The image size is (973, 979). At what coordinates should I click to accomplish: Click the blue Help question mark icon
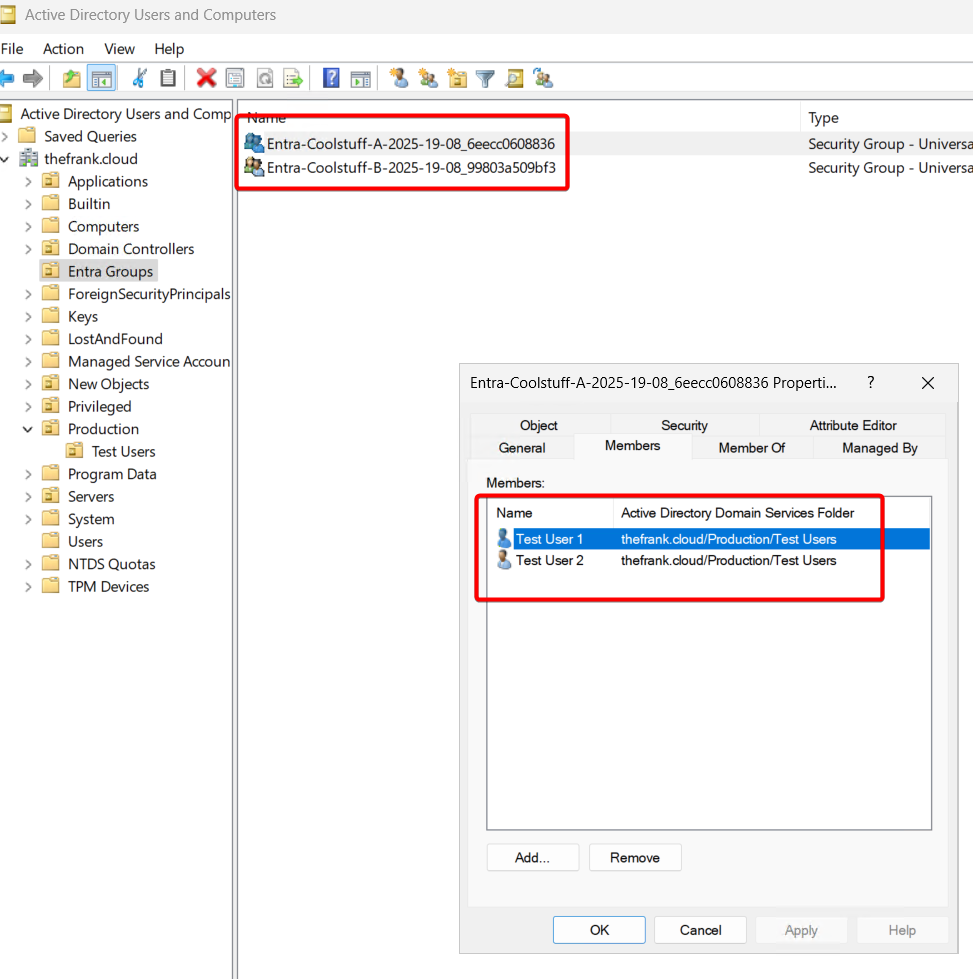click(x=331, y=78)
